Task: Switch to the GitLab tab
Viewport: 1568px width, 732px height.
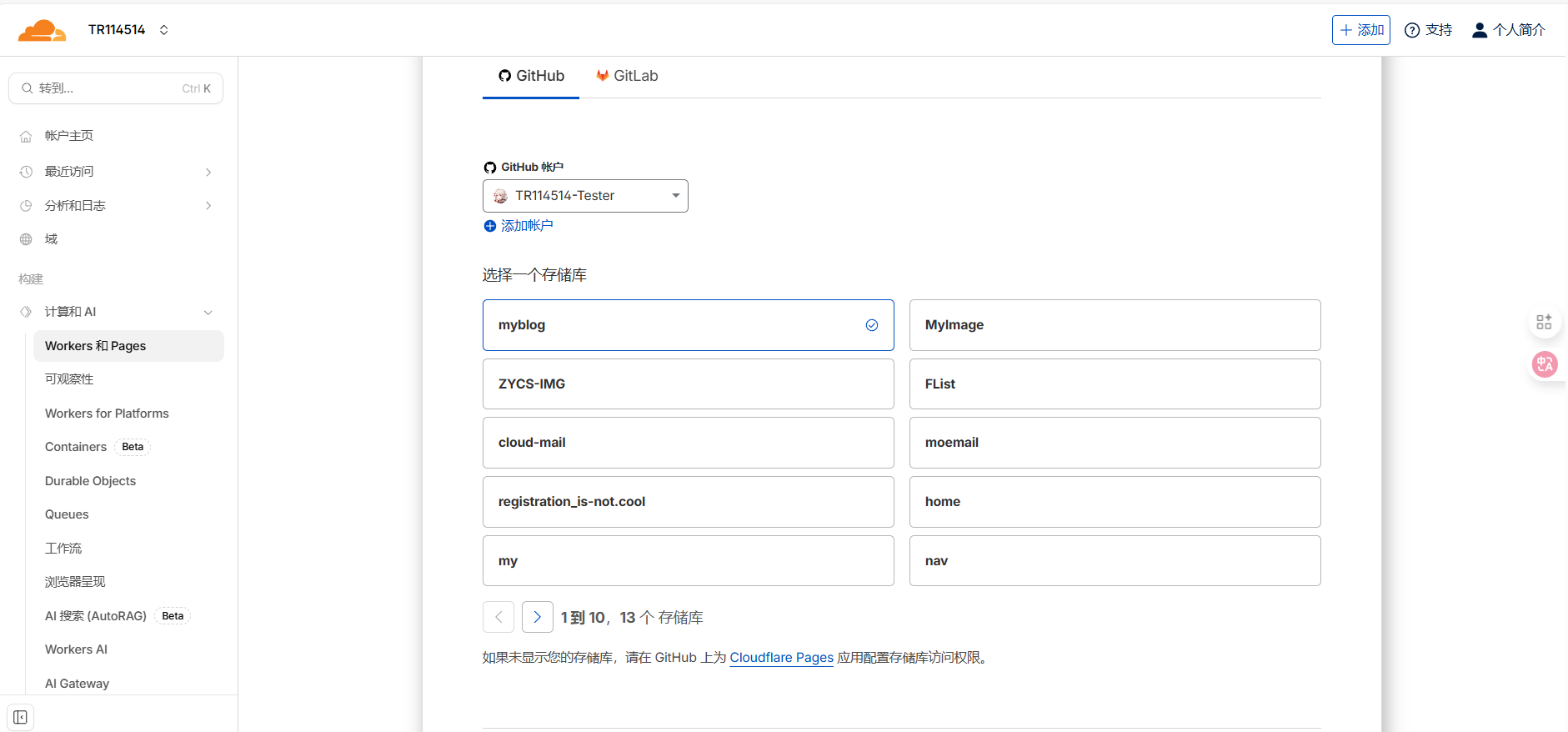Action: click(627, 76)
